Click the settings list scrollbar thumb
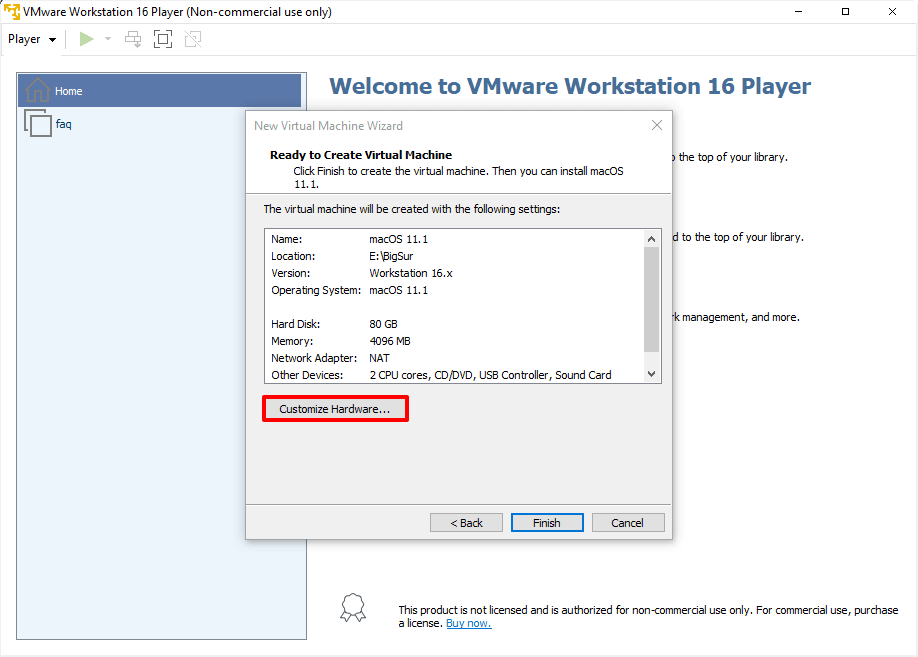This screenshot has width=918, height=657. 652,300
